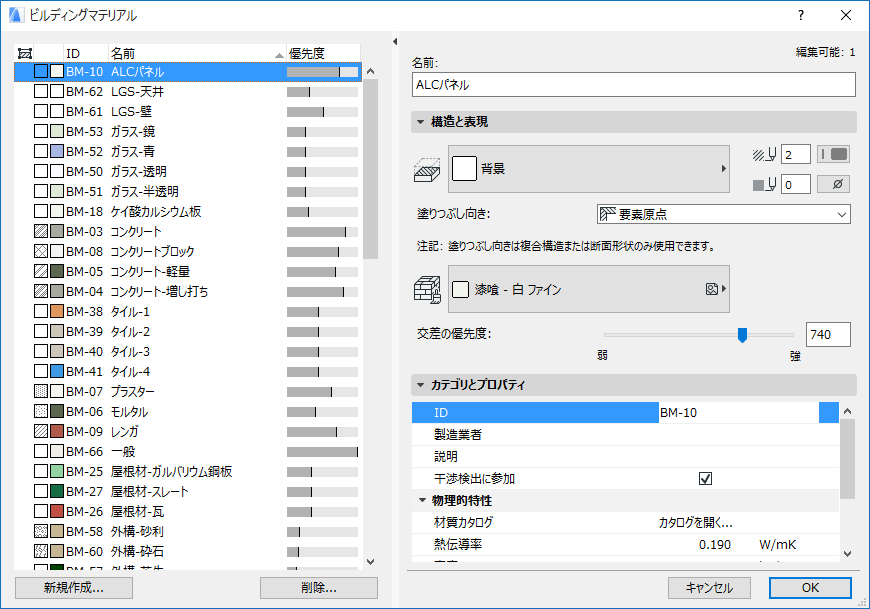This screenshot has height=609, width=870.
Task: Click the OK button
Action: 810,588
